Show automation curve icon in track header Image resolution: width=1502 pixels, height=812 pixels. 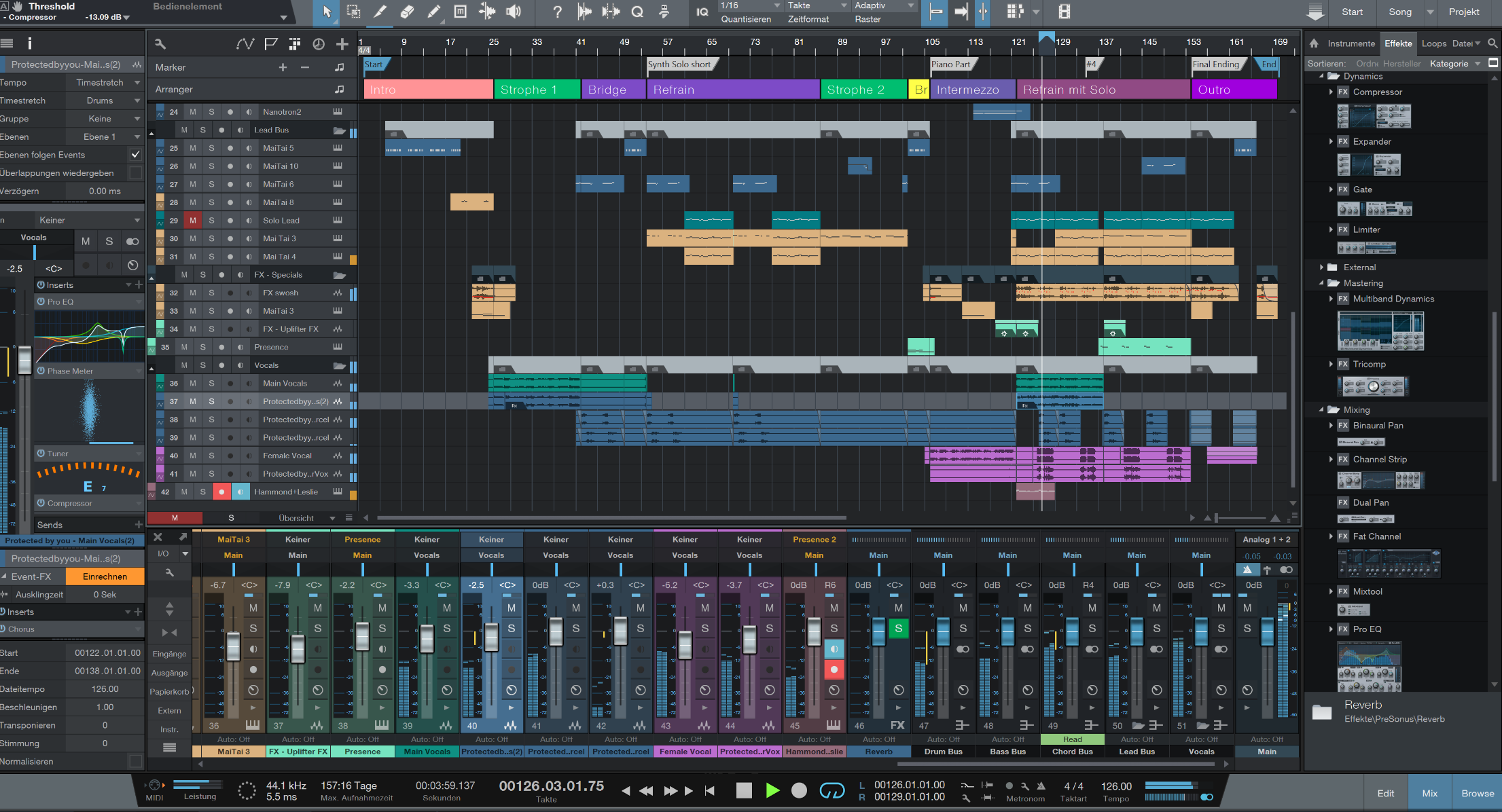pyautogui.click(x=245, y=44)
